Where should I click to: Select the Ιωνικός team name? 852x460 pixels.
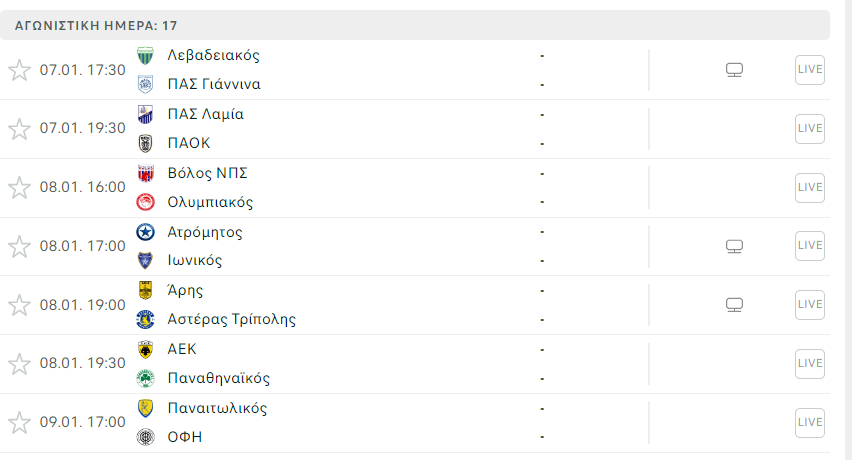[195, 261]
